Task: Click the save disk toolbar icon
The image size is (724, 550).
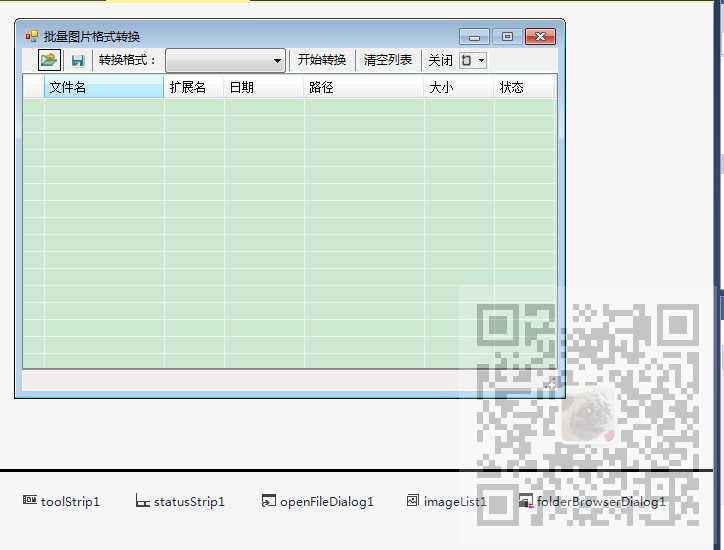Action: pos(78,60)
